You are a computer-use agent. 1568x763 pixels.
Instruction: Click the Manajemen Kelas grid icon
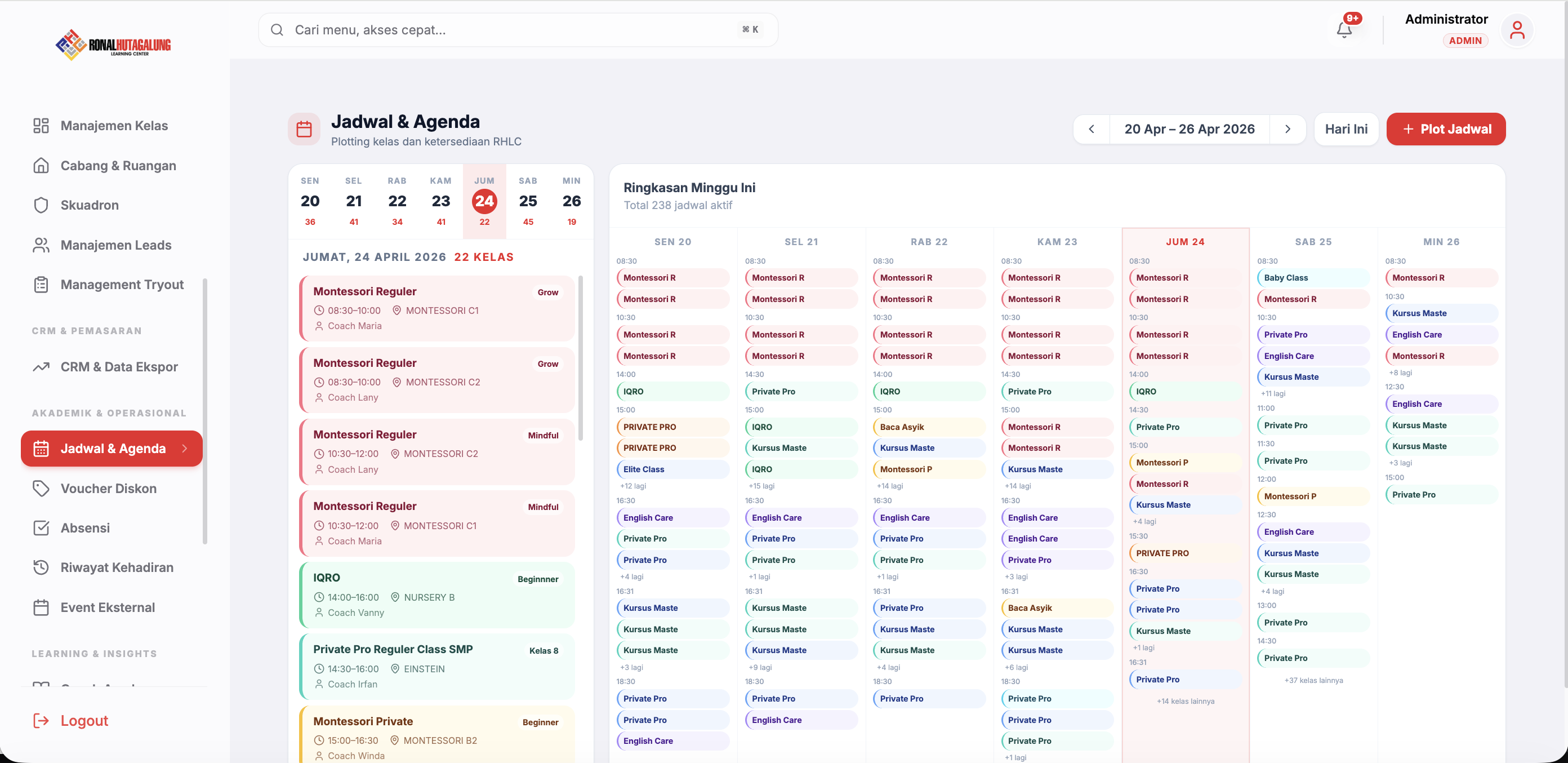(x=41, y=126)
